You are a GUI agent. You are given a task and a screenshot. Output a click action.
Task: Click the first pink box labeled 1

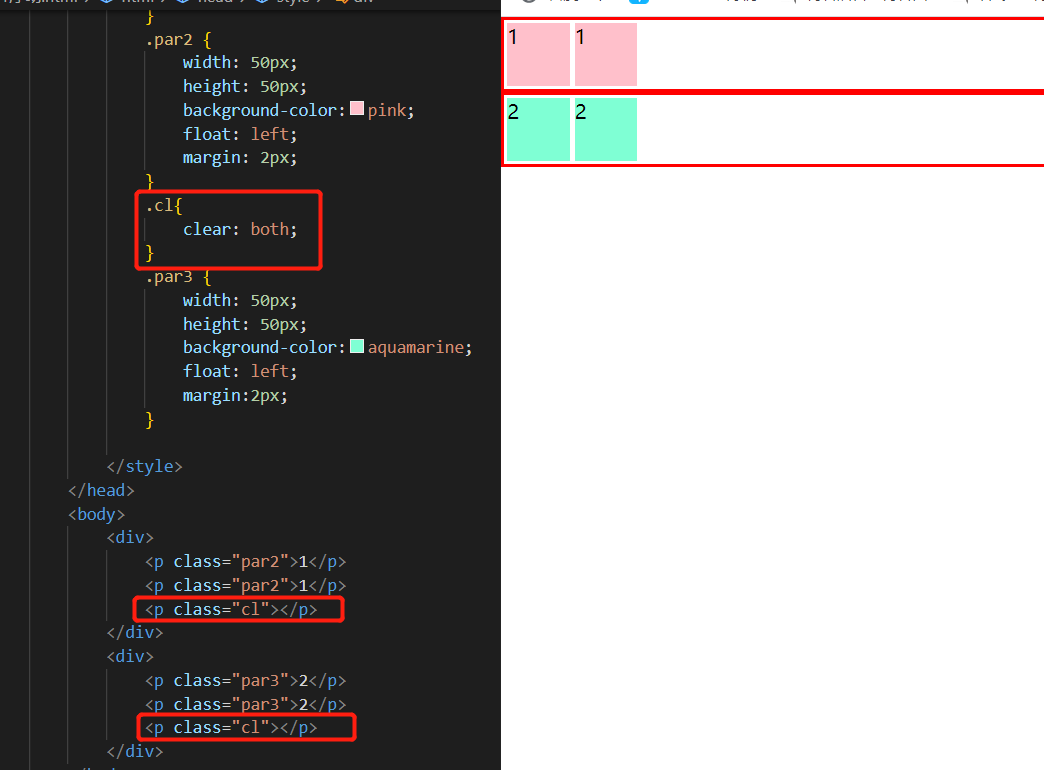pyautogui.click(x=538, y=55)
